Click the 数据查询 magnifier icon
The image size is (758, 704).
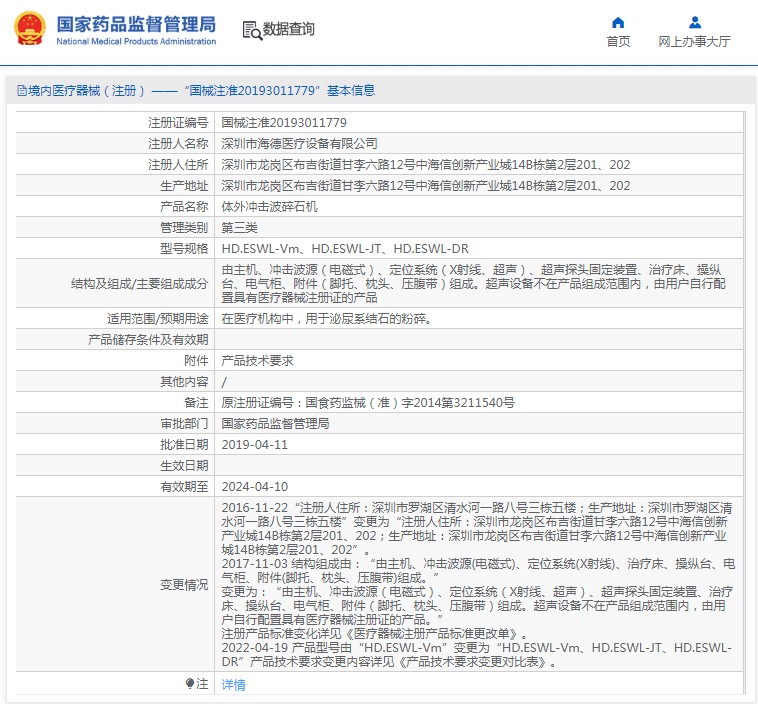(252, 30)
